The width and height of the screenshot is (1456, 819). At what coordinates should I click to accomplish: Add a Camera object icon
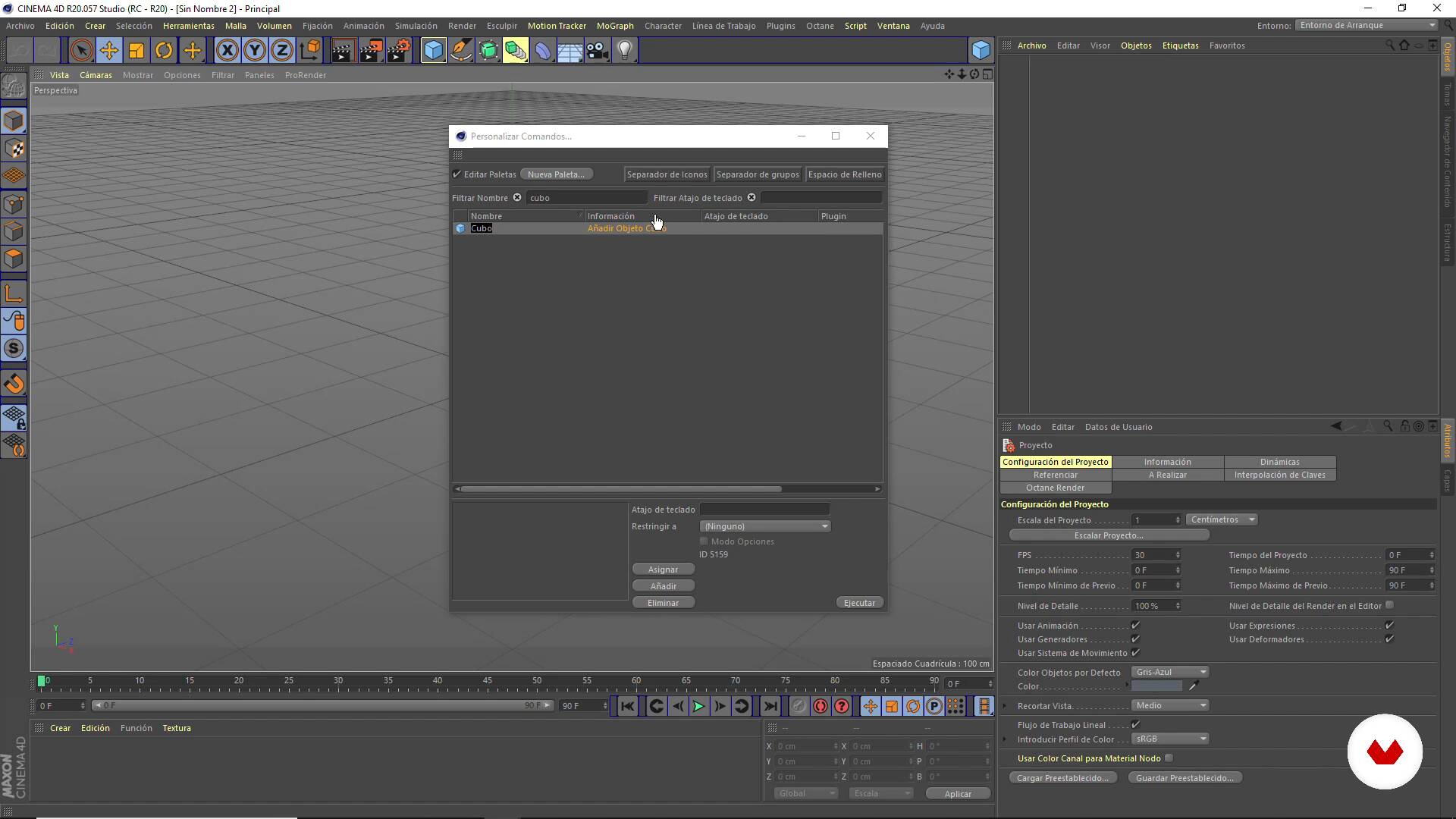(598, 51)
